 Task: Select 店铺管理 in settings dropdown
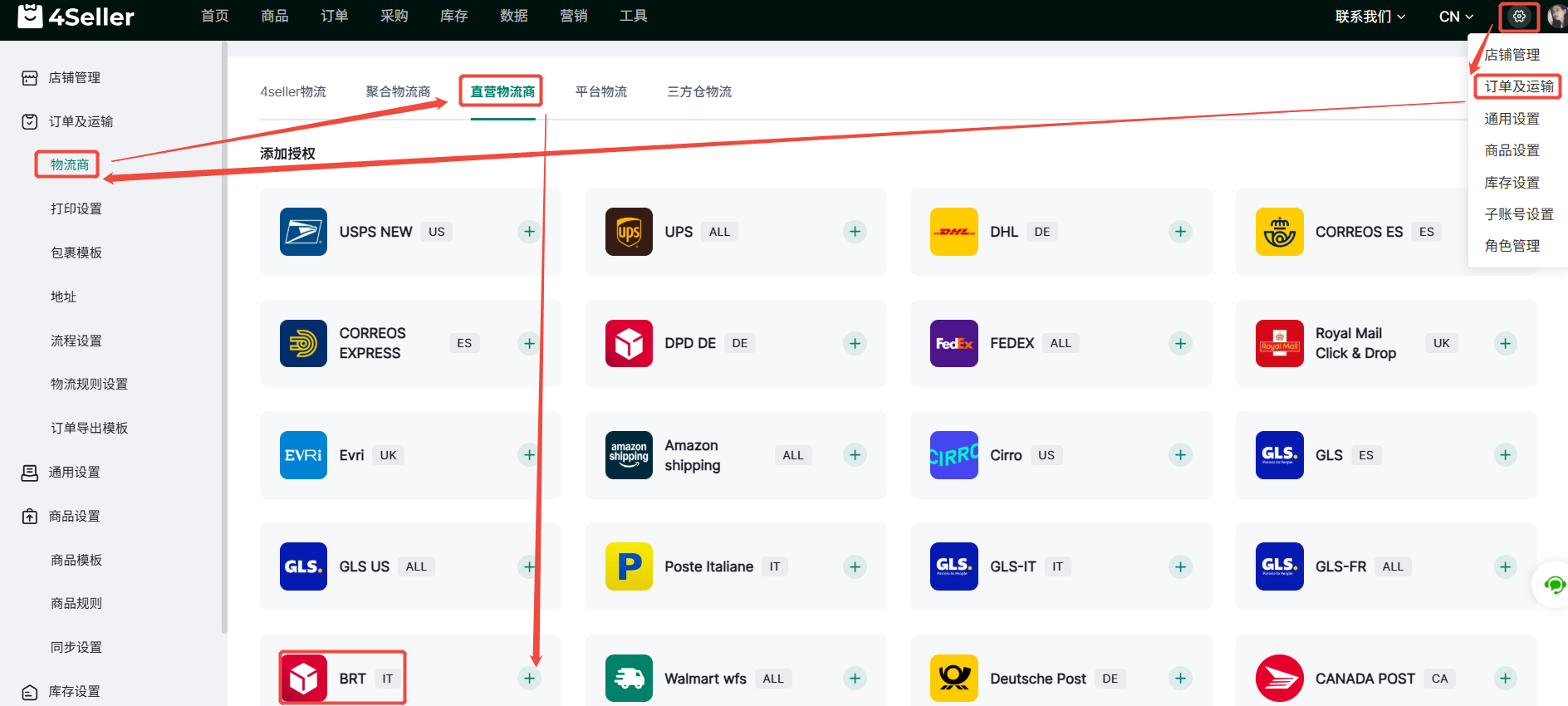click(1512, 55)
